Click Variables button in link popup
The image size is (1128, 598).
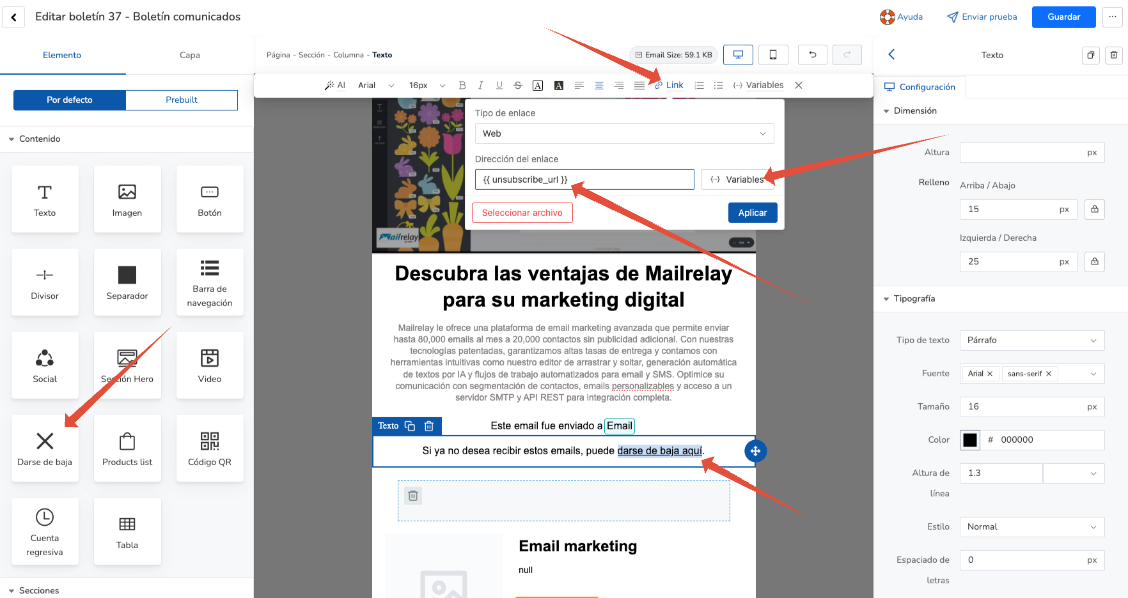pos(739,179)
